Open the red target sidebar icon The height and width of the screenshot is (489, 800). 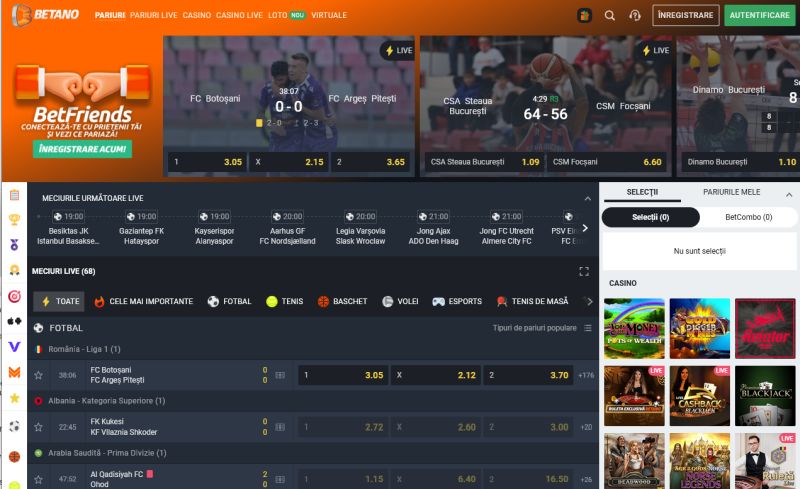point(14,296)
